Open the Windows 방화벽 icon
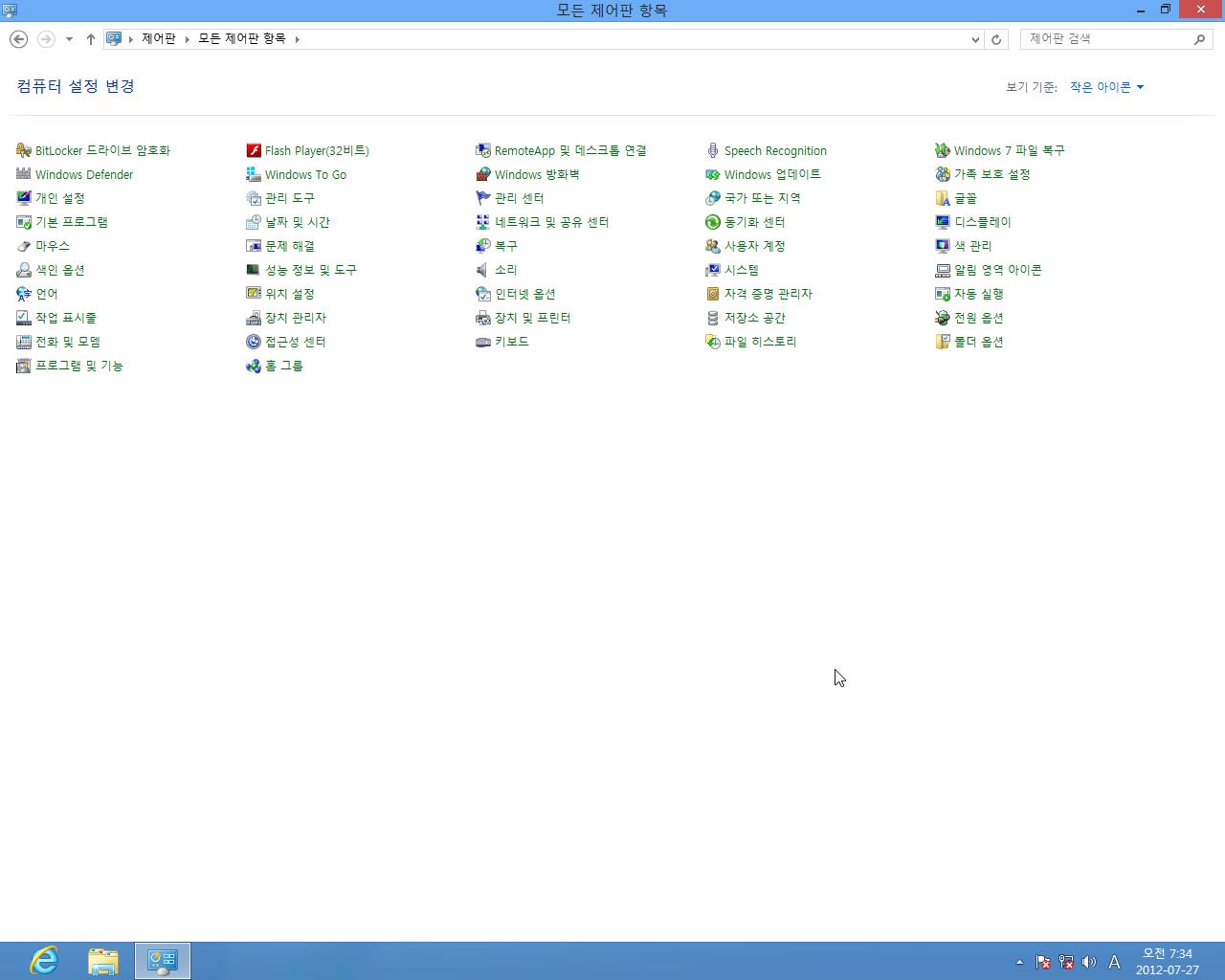This screenshot has width=1225, height=980. click(x=483, y=174)
